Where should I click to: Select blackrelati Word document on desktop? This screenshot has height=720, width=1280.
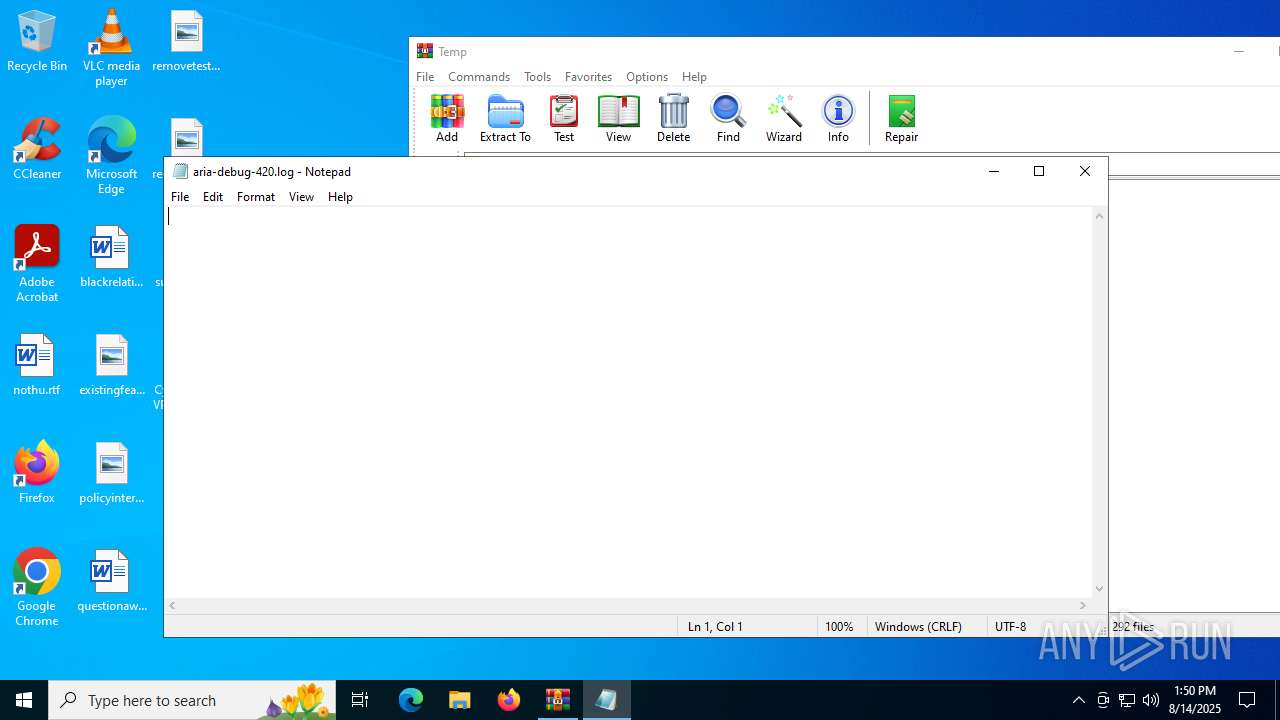pyautogui.click(x=111, y=258)
